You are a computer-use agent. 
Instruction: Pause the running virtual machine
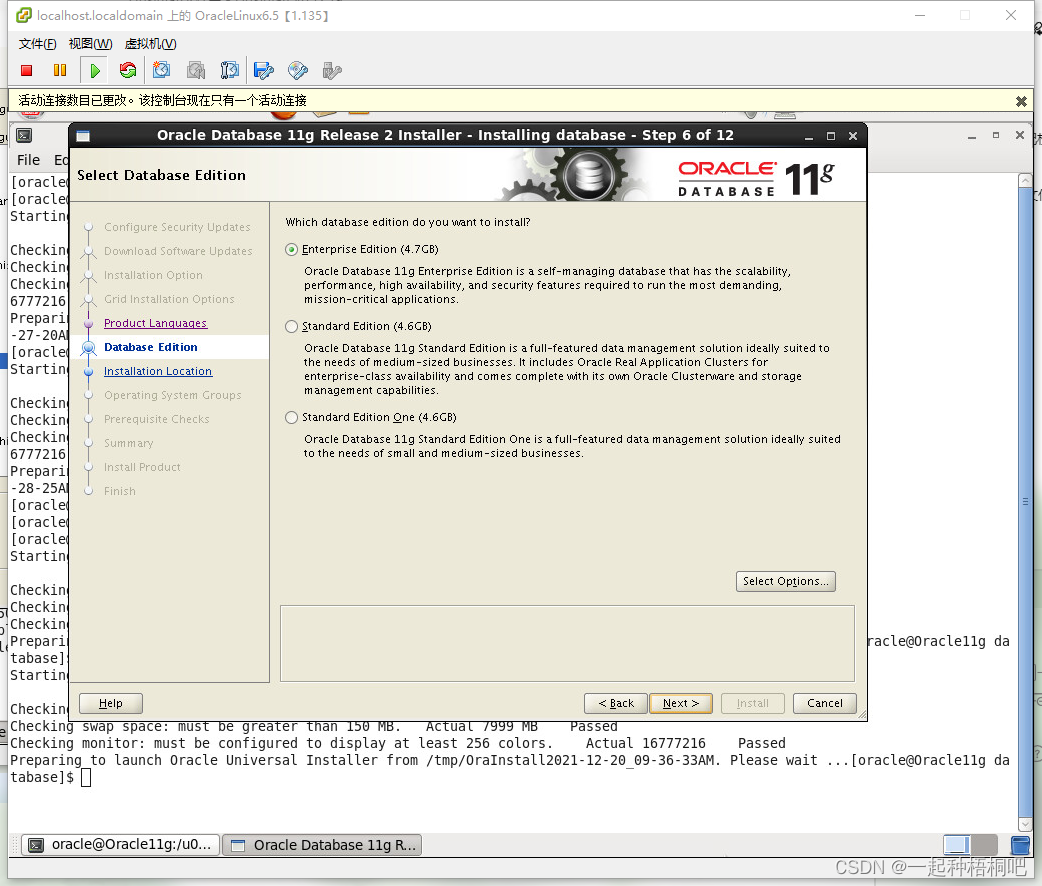click(x=60, y=70)
